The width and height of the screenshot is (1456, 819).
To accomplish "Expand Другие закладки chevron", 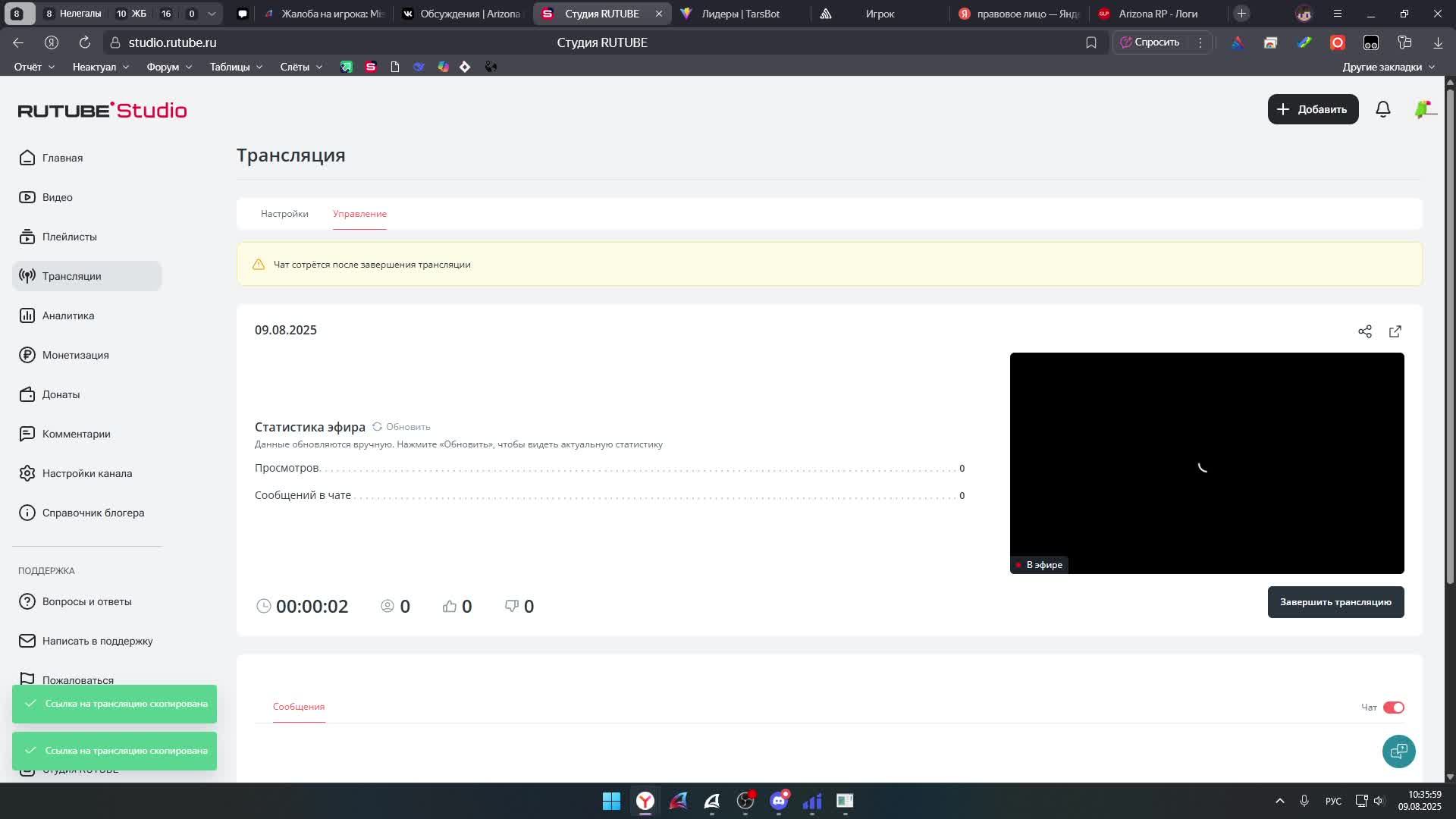I will [1432, 67].
